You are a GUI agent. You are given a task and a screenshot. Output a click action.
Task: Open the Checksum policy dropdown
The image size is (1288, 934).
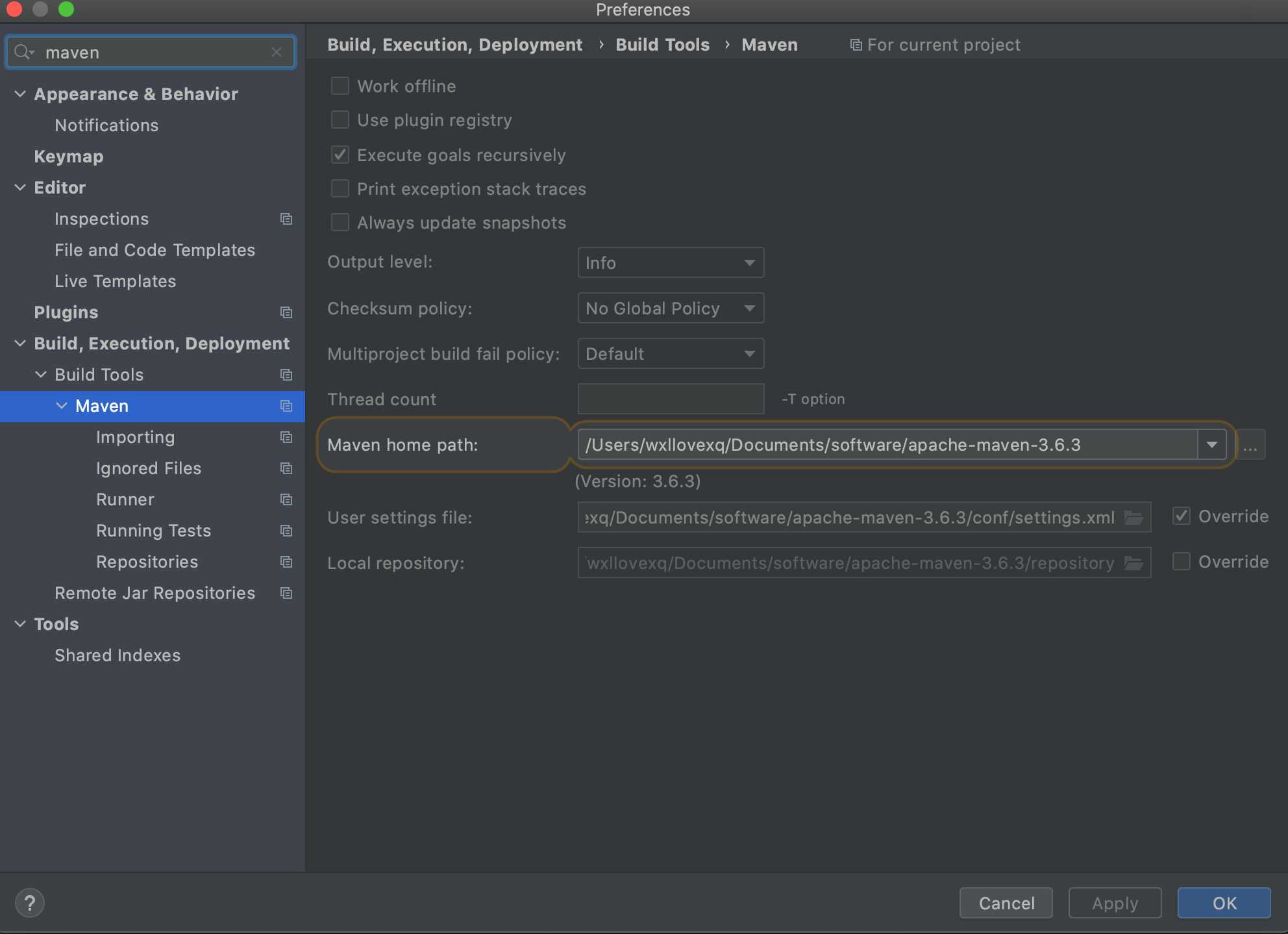click(x=670, y=309)
